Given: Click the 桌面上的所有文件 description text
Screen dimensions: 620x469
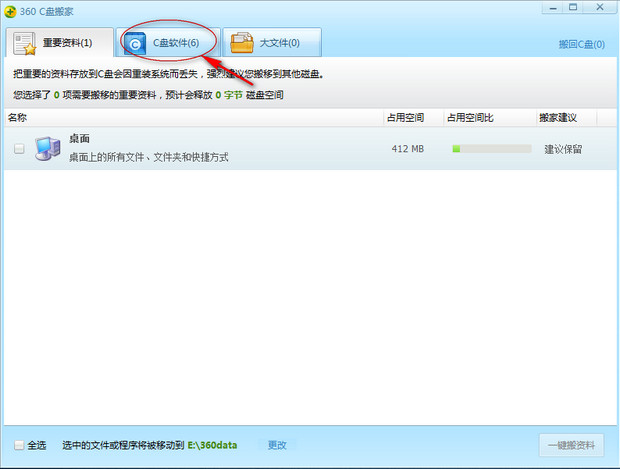Looking at the screenshot, I should click(149, 157).
